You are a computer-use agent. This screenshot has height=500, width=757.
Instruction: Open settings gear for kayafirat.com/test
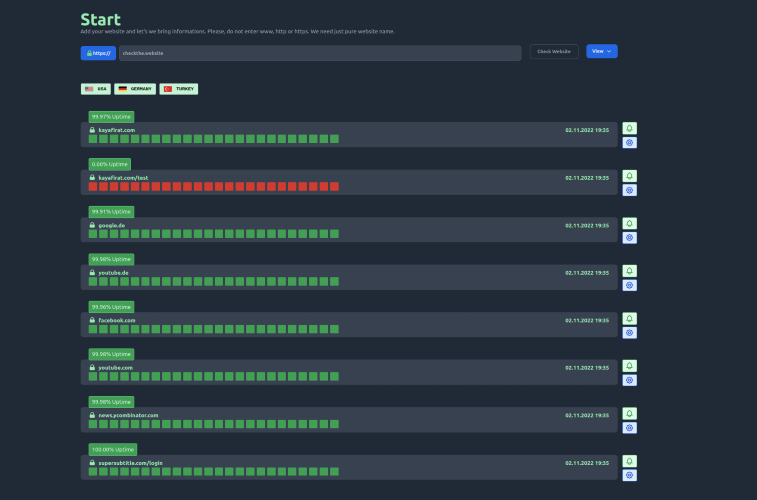[629, 190]
